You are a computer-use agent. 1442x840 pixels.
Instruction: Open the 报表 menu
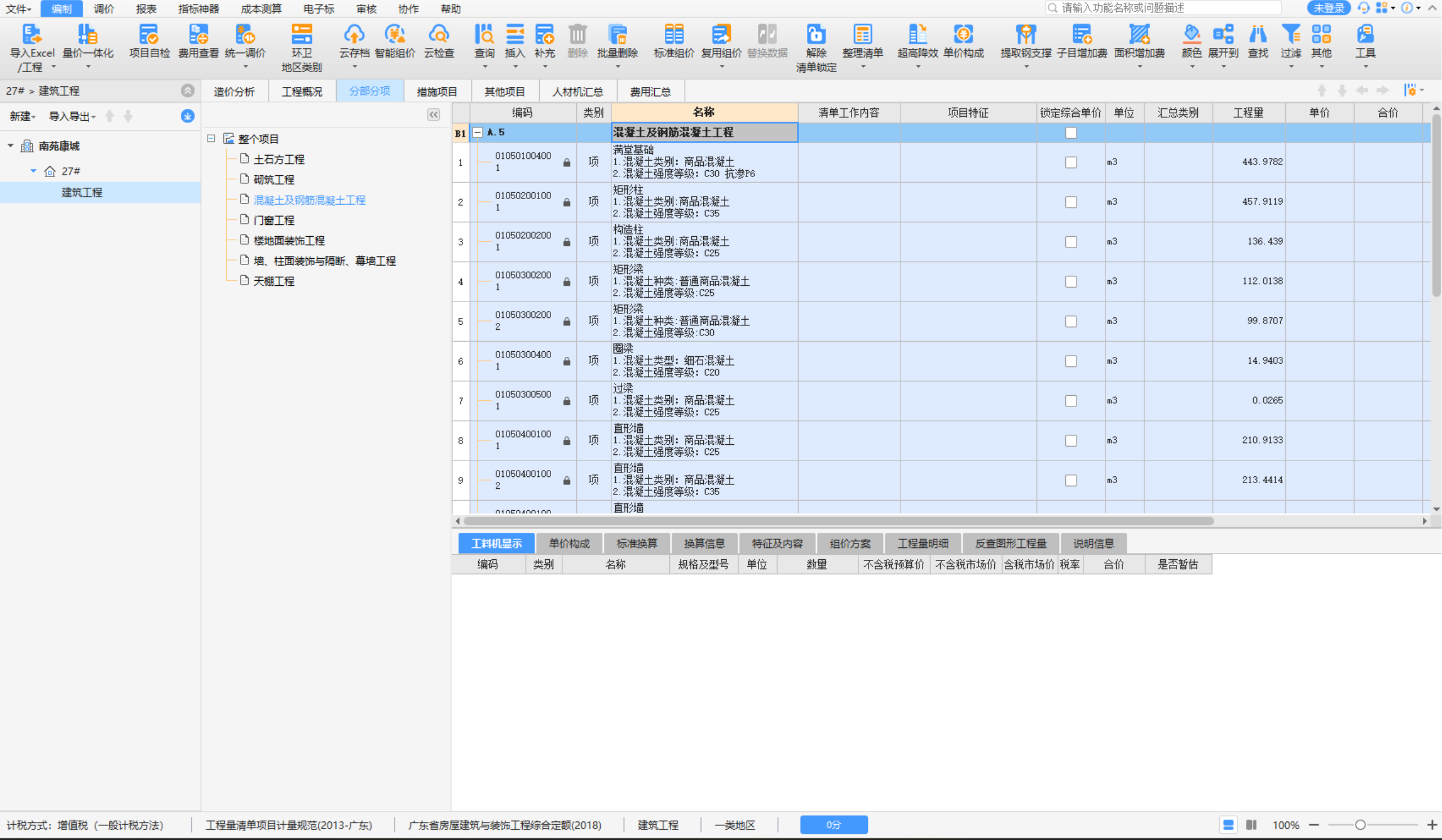[x=146, y=8]
